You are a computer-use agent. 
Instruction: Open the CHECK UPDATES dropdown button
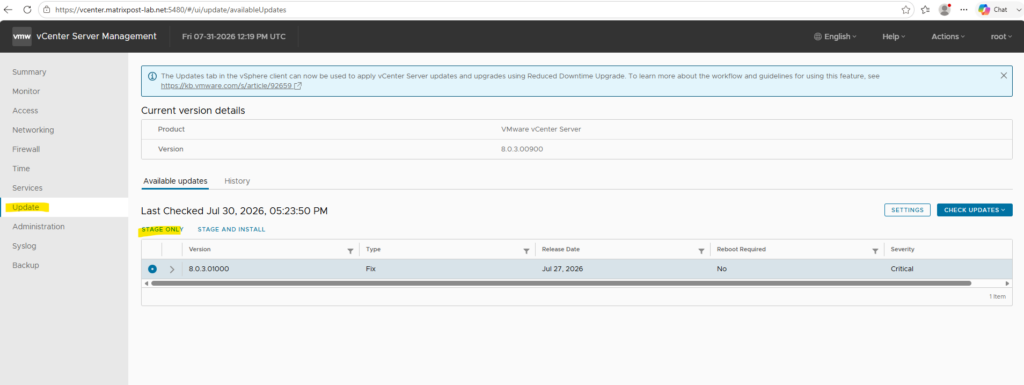click(974, 210)
